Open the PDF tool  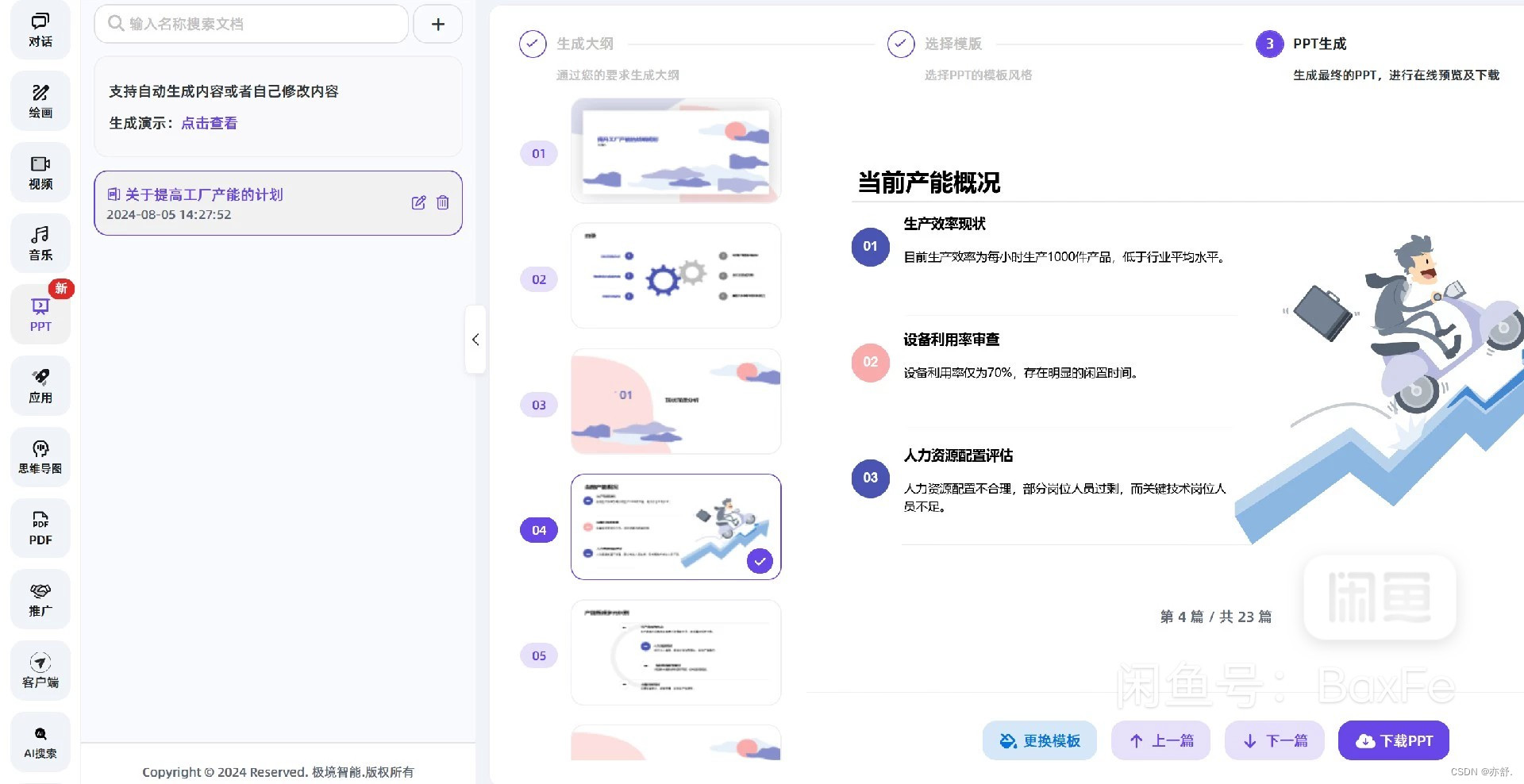[40, 528]
